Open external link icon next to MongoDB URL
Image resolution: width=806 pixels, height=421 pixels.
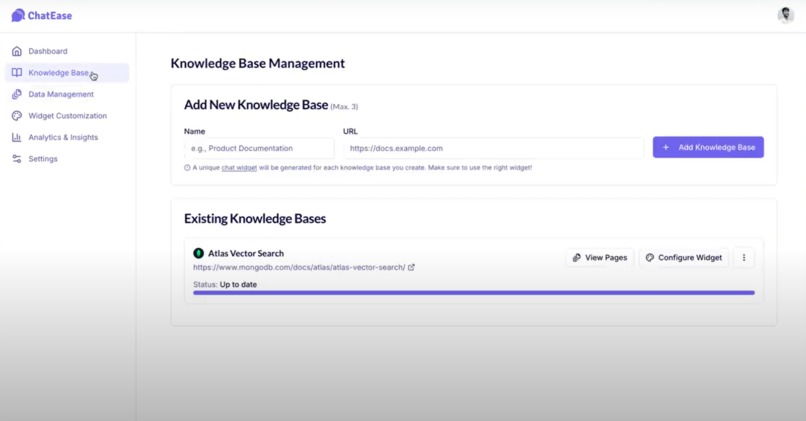tap(411, 267)
